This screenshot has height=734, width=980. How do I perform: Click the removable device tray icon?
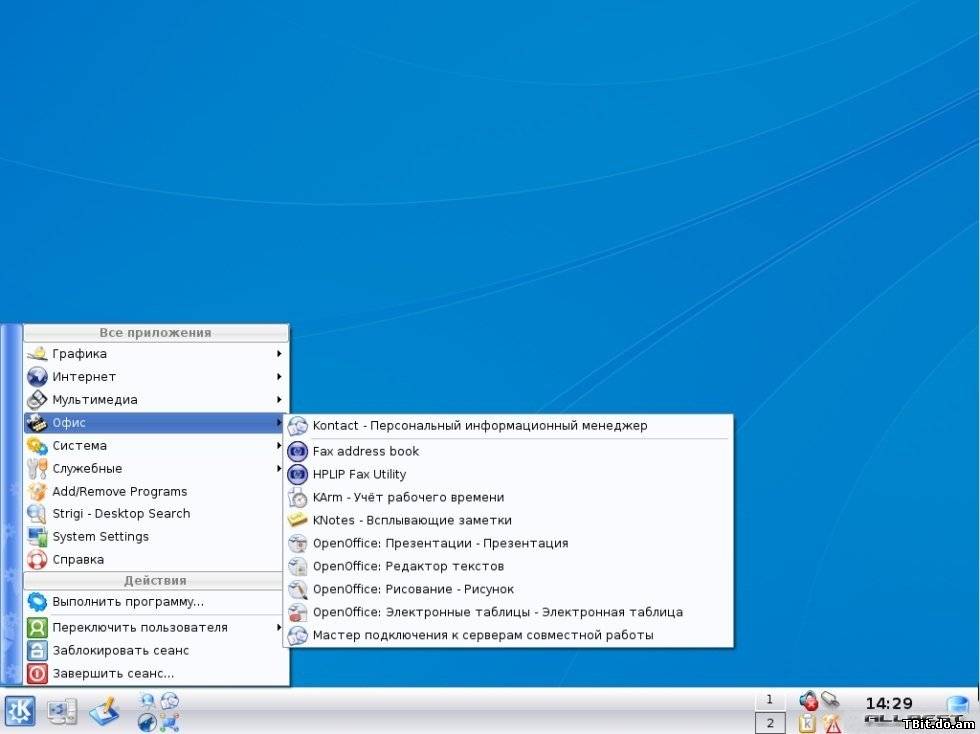point(830,698)
